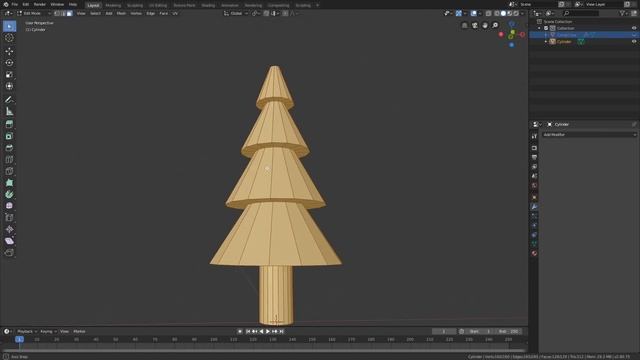Select the Inset Faces tool
This screenshot has width=640, height=360.
[9, 136]
